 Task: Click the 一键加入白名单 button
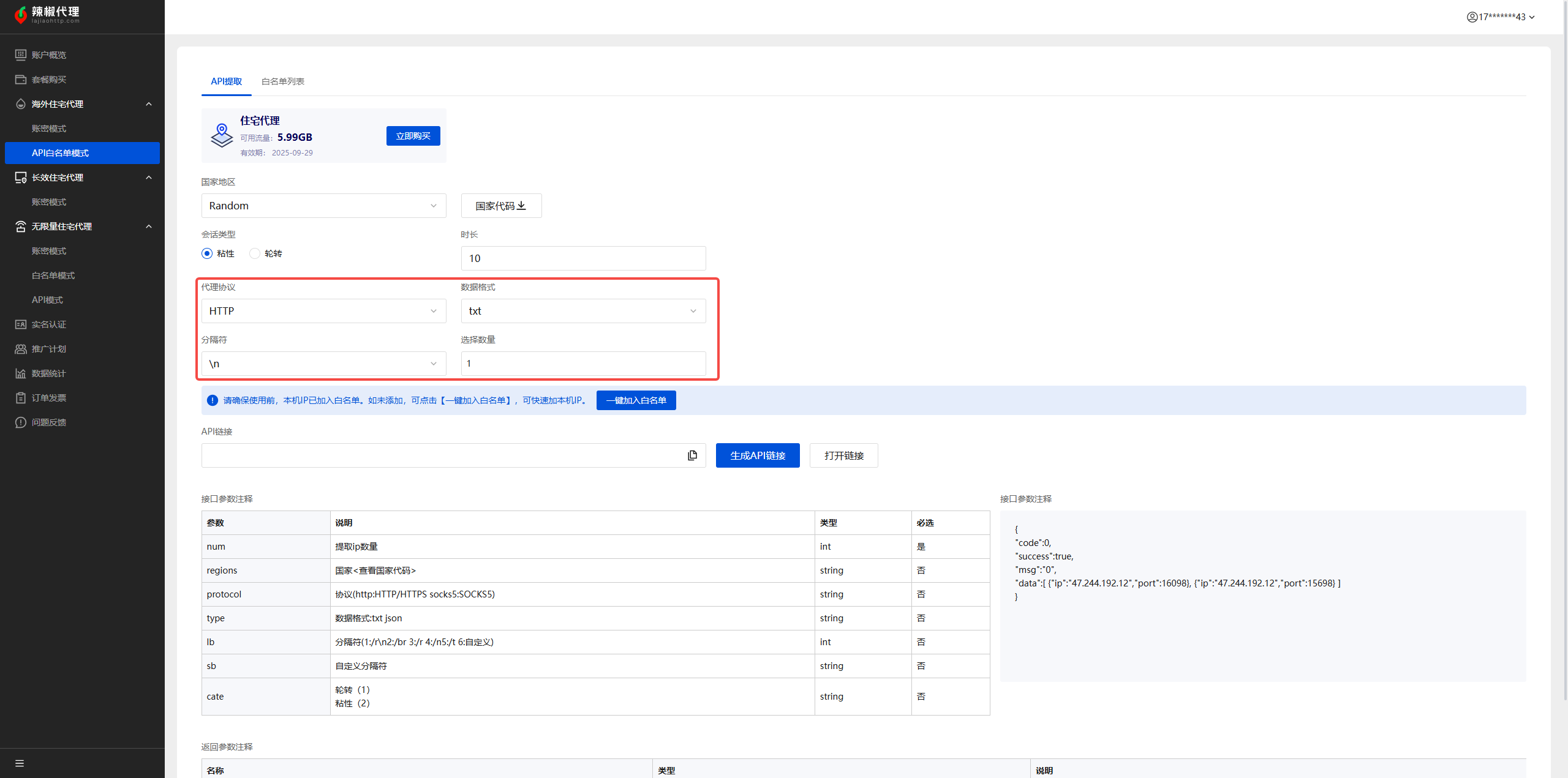(x=636, y=400)
